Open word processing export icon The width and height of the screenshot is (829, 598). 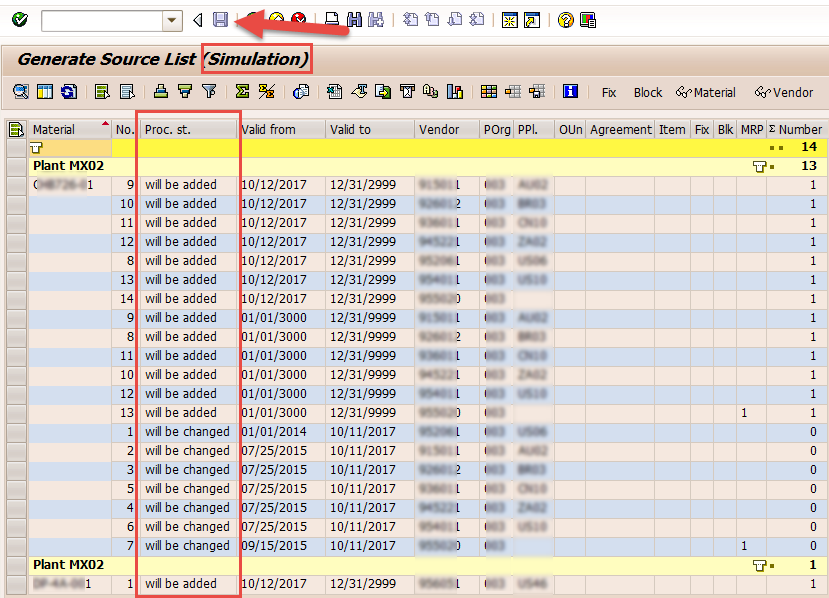[x=359, y=92]
